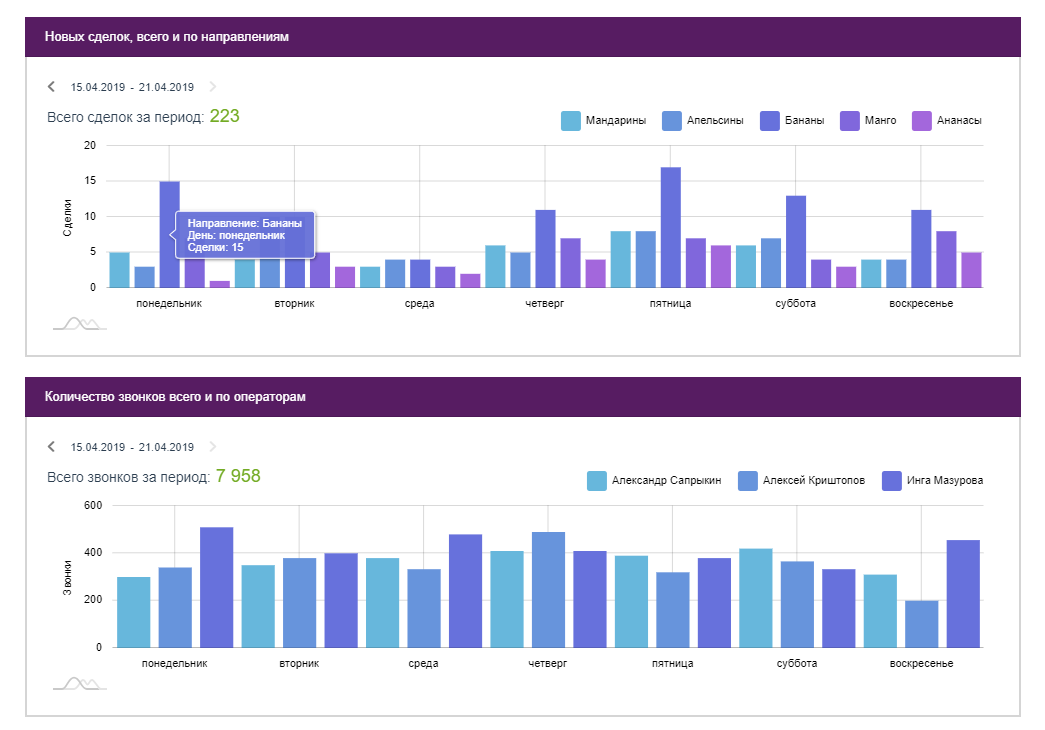Screen dimensions: 1045x730
Task: Toggle Алексей Криштопов in the calls legend
Action: pos(802,481)
